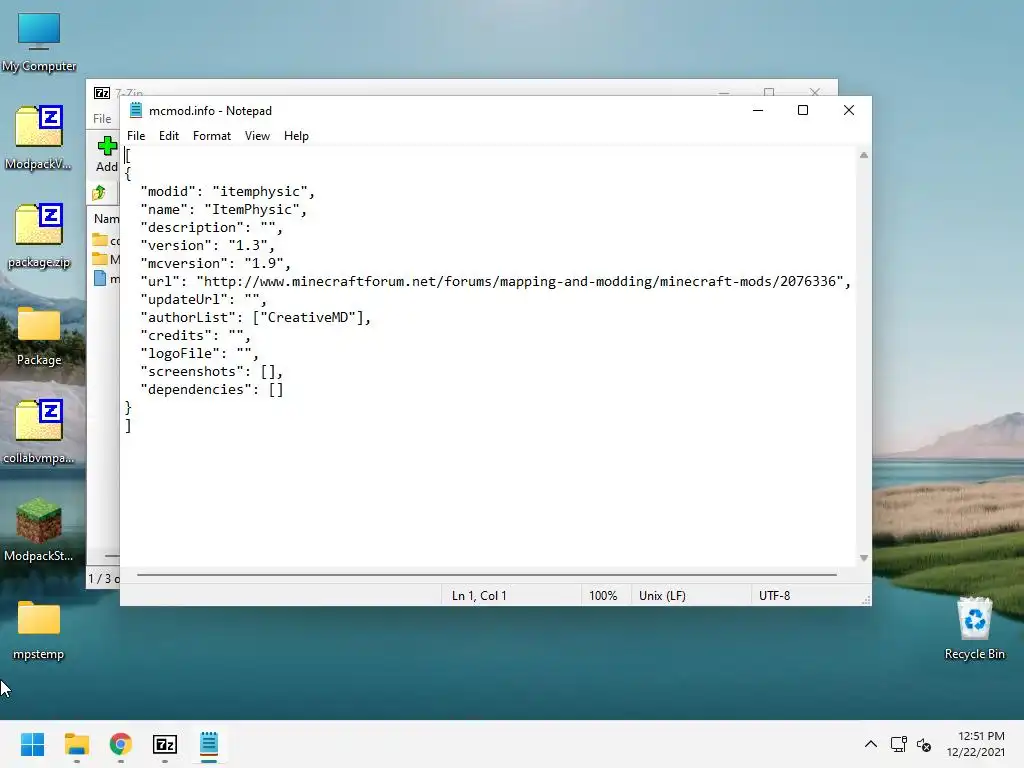Click the Notepad scrollbar up arrow

pyautogui.click(x=863, y=155)
